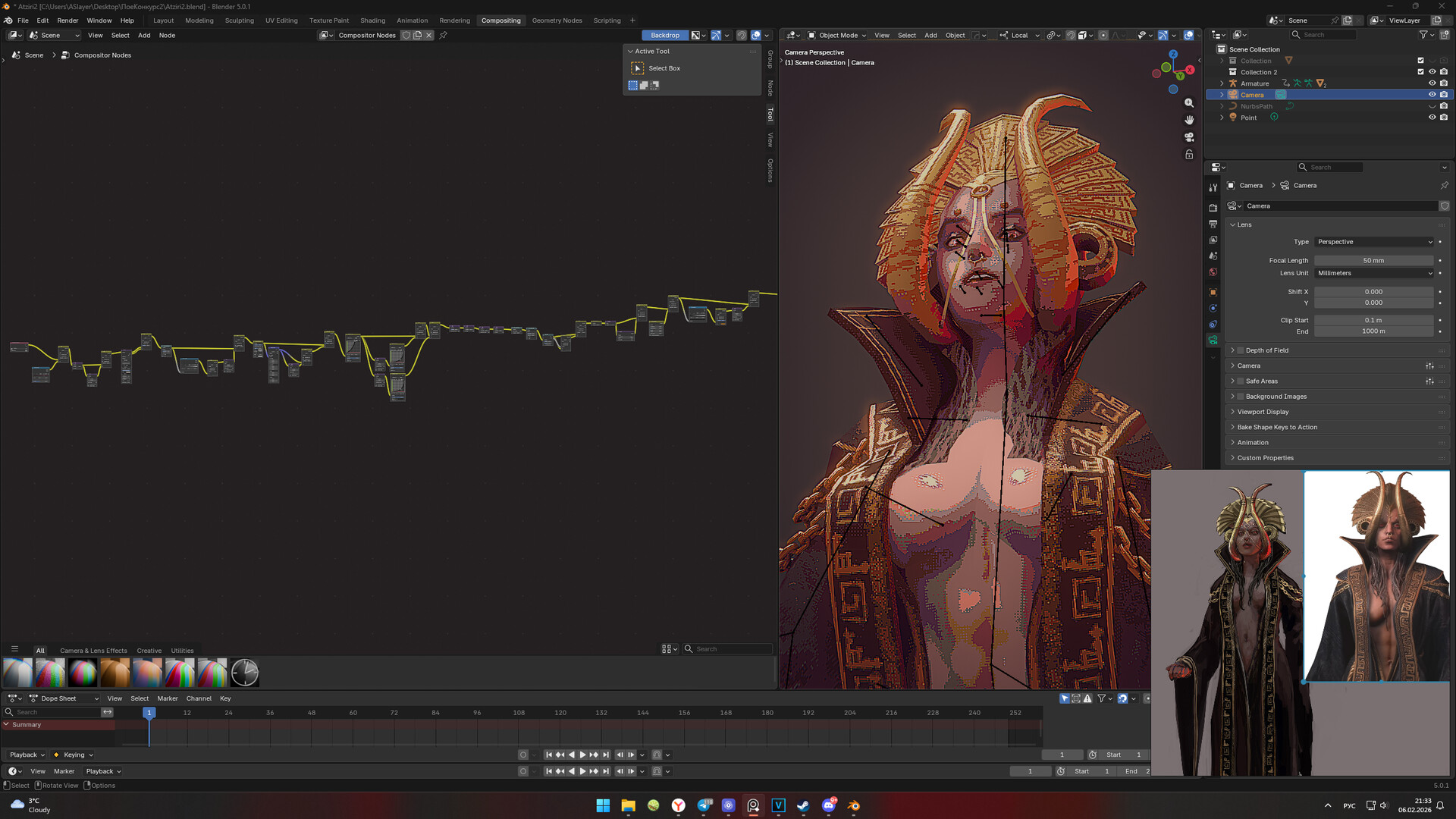Enable the Depth of Field checkbox
Image resolution: width=1456 pixels, height=819 pixels.
pos(1241,350)
